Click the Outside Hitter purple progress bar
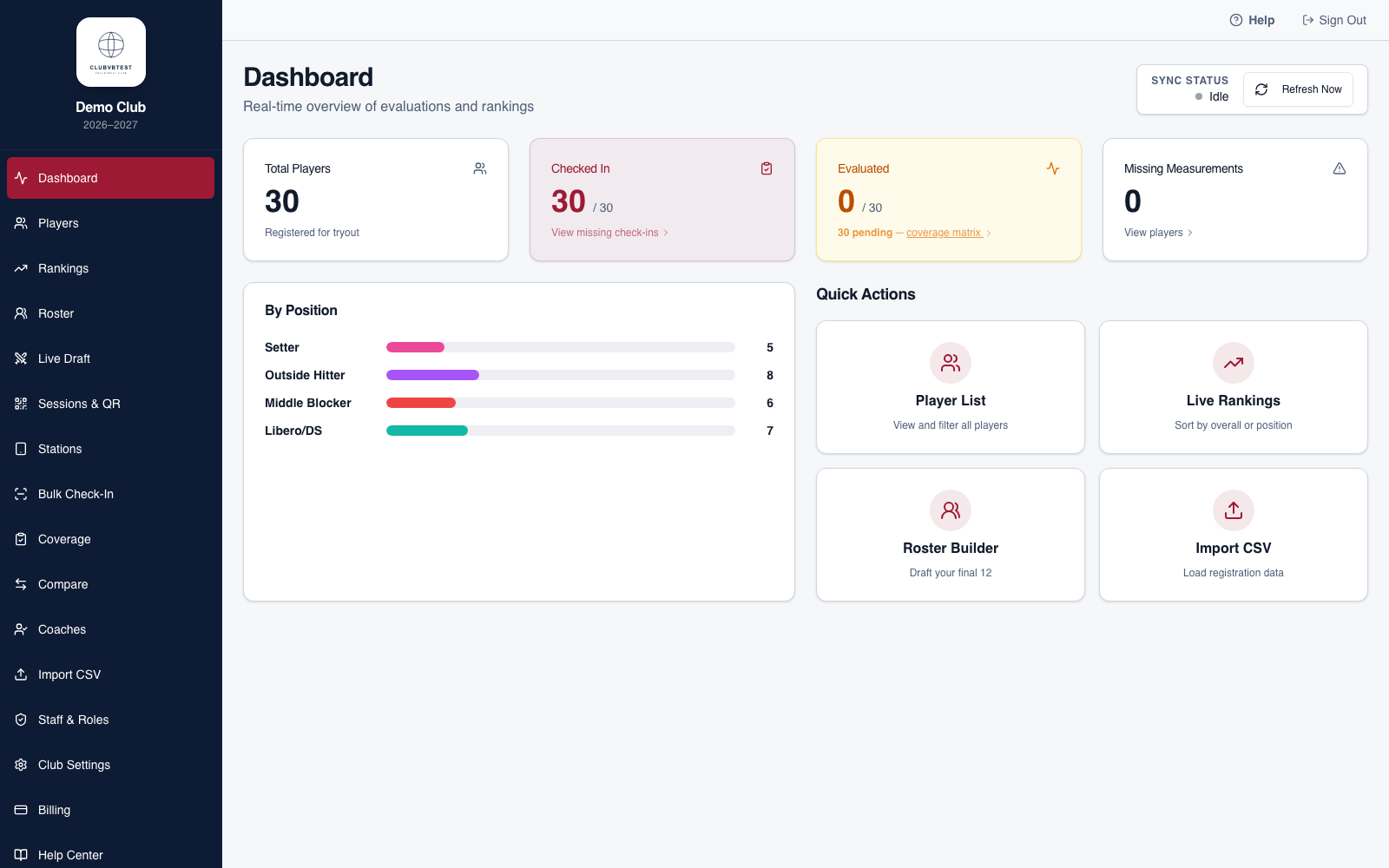This screenshot has height=868, width=1389. (x=432, y=375)
